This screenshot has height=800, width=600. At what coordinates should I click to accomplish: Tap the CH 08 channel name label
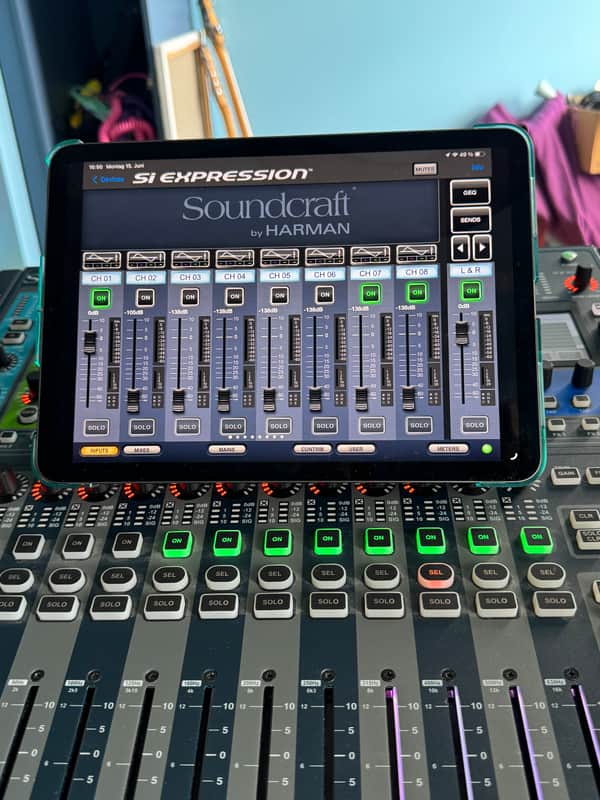pyautogui.click(x=417, y=272)
